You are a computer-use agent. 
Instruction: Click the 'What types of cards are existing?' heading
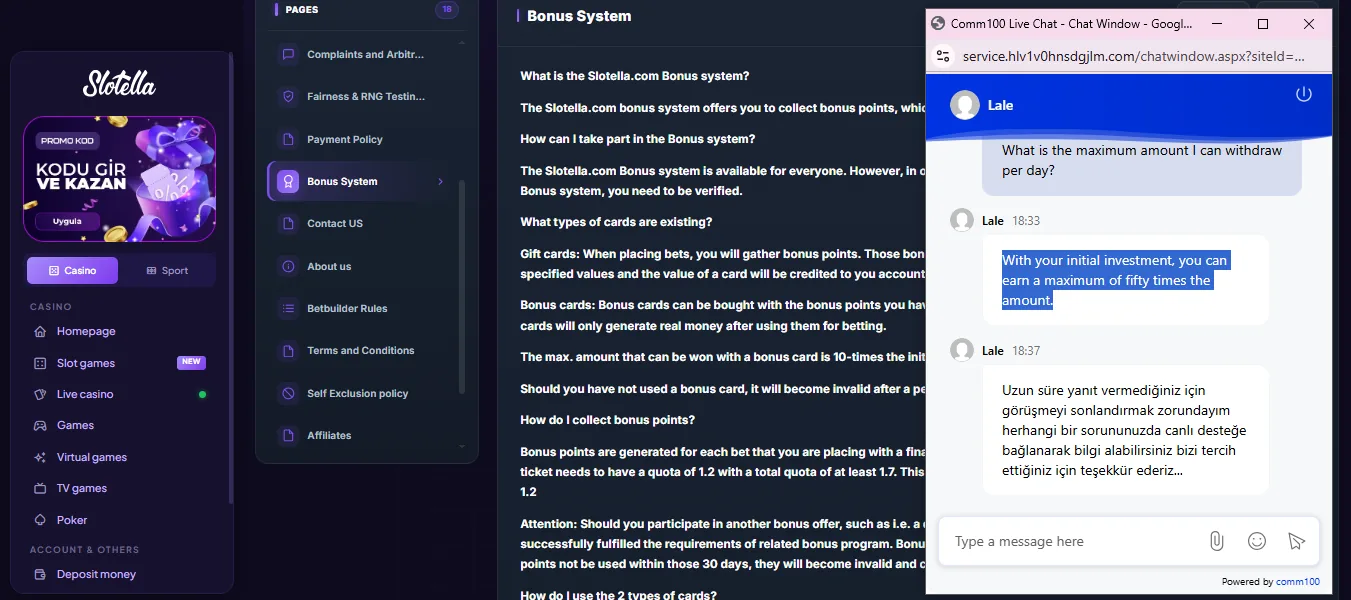coord(616,222)
